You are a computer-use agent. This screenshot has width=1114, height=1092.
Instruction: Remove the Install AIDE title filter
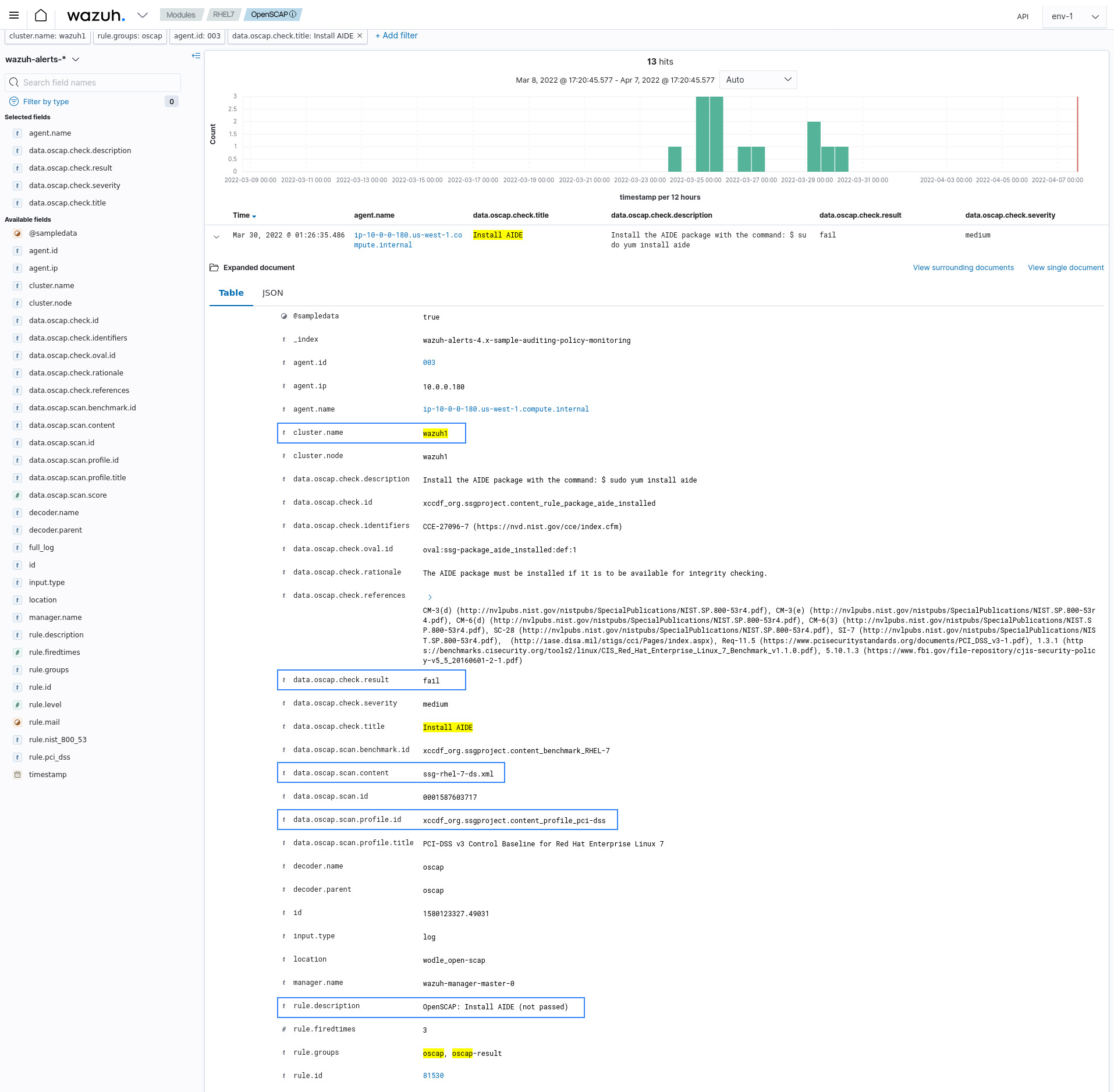[360, 36]
